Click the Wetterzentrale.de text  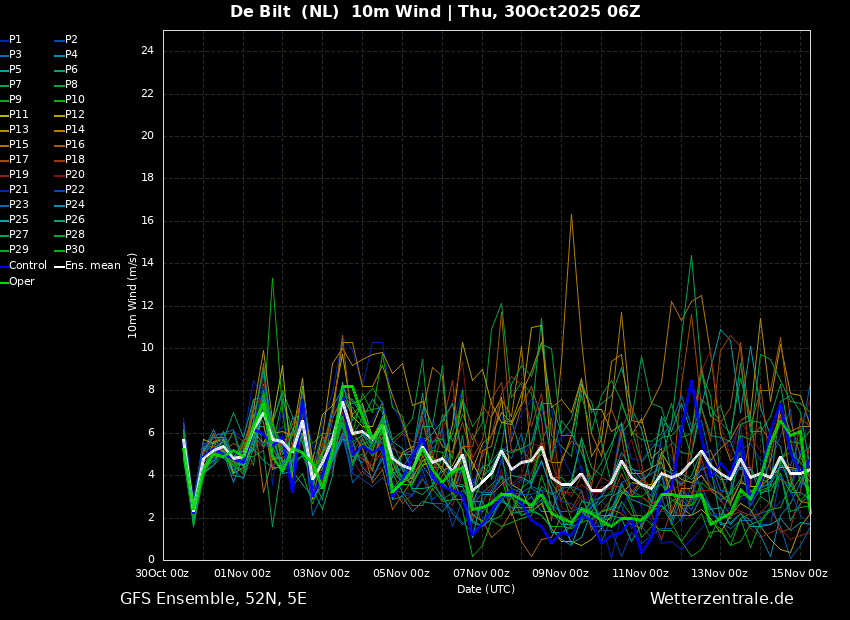722,599
